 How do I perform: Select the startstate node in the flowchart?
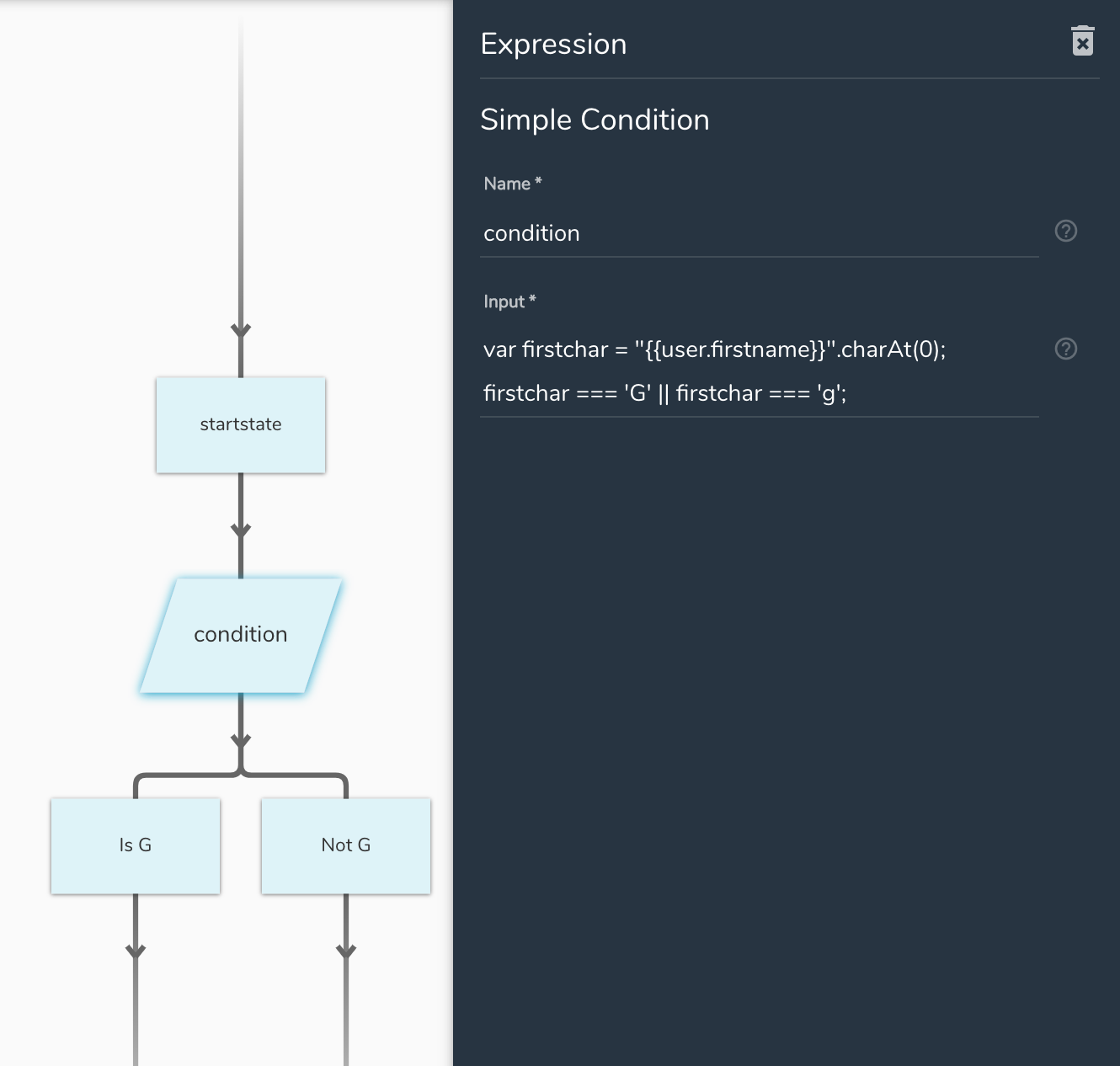[x=241, y=424]
